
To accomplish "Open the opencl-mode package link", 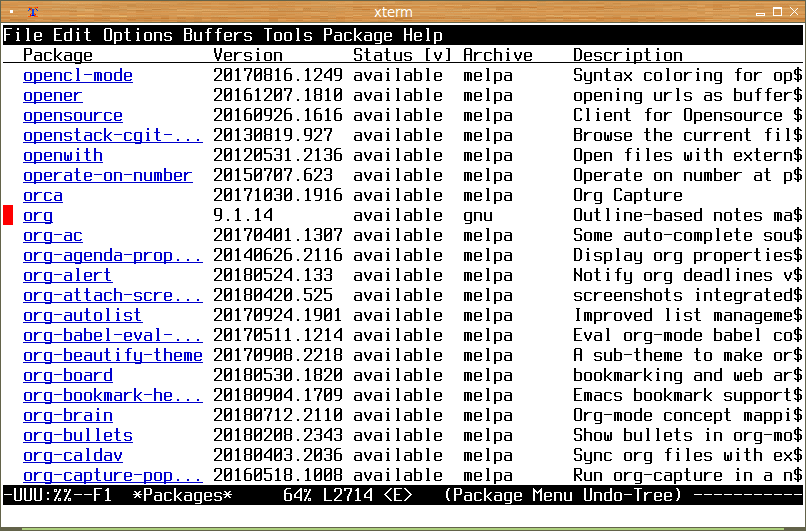I will tap(78, 76).
